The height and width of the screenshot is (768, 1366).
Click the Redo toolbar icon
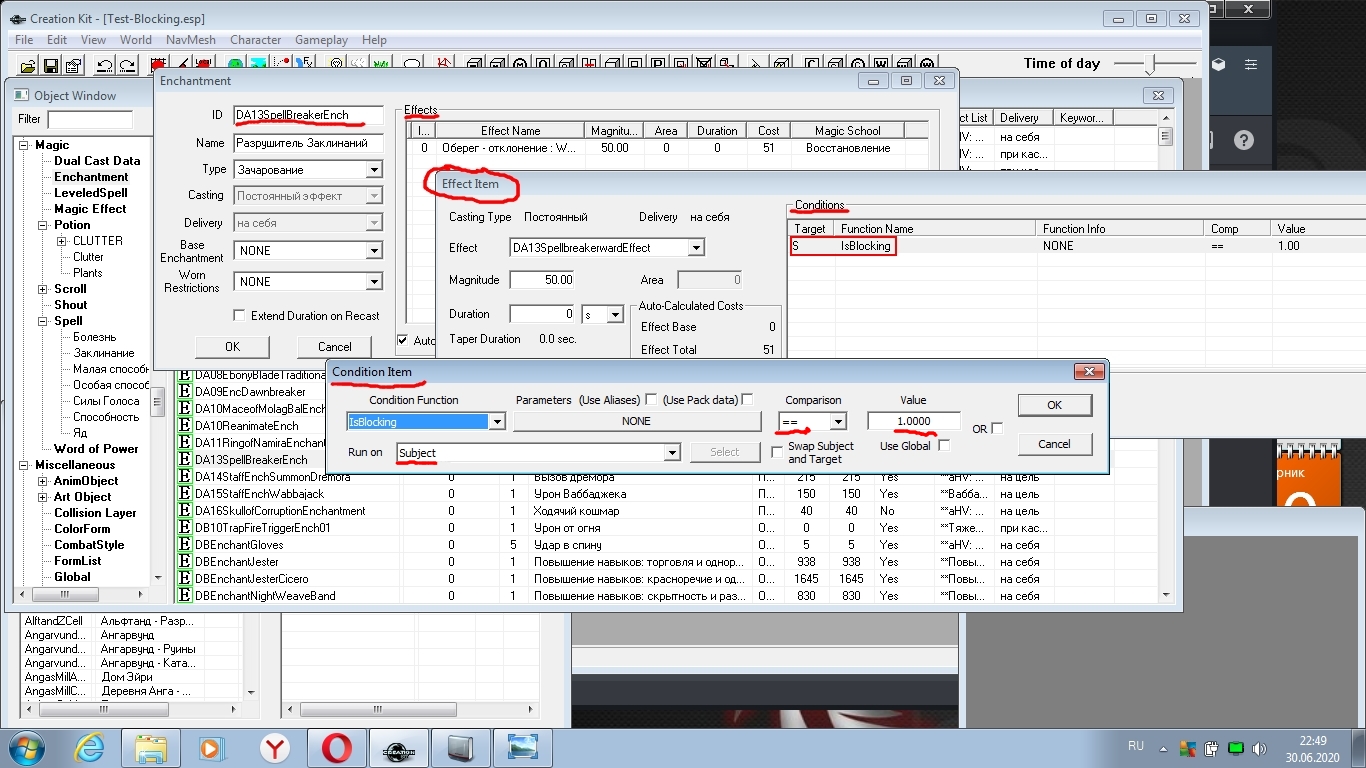(127, 66)
